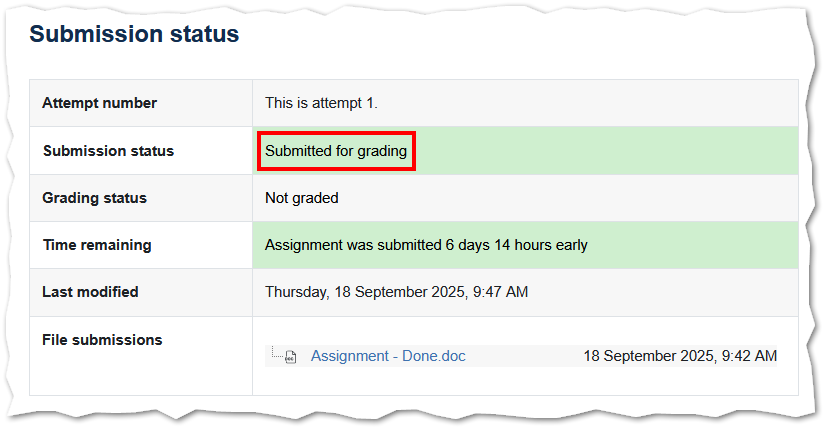This screenshot has width=825, height=429.
Task: Select the Time remaining row label
Action: [97, 245]
